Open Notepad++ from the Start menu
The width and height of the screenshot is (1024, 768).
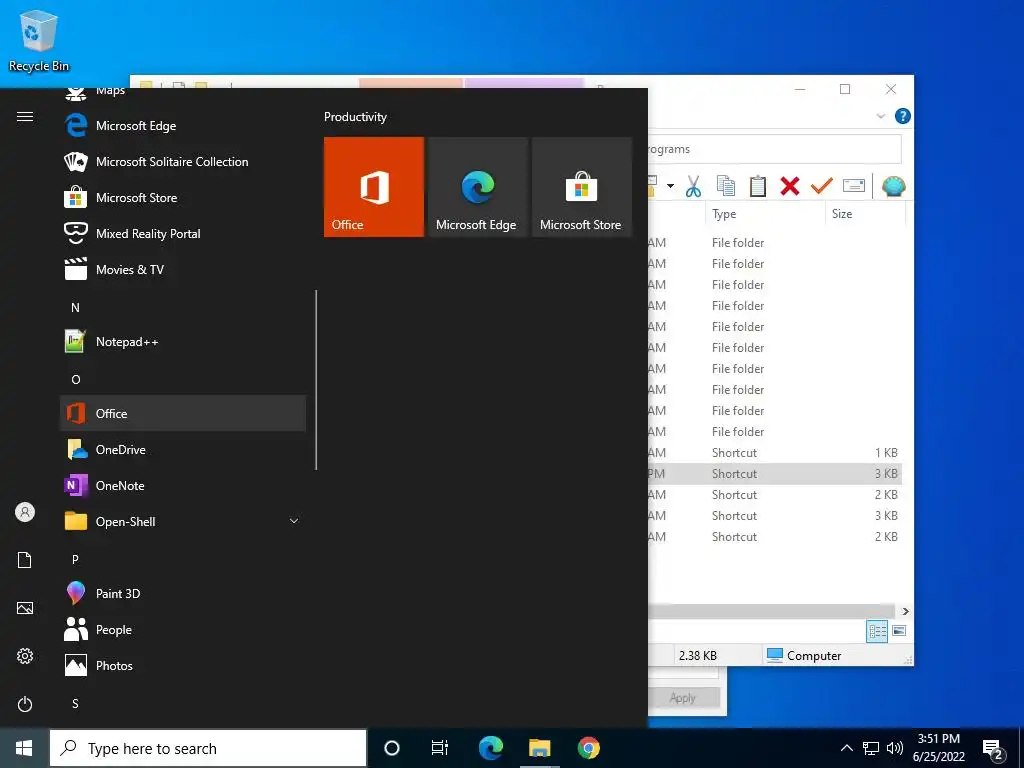[x=183, y=342]
